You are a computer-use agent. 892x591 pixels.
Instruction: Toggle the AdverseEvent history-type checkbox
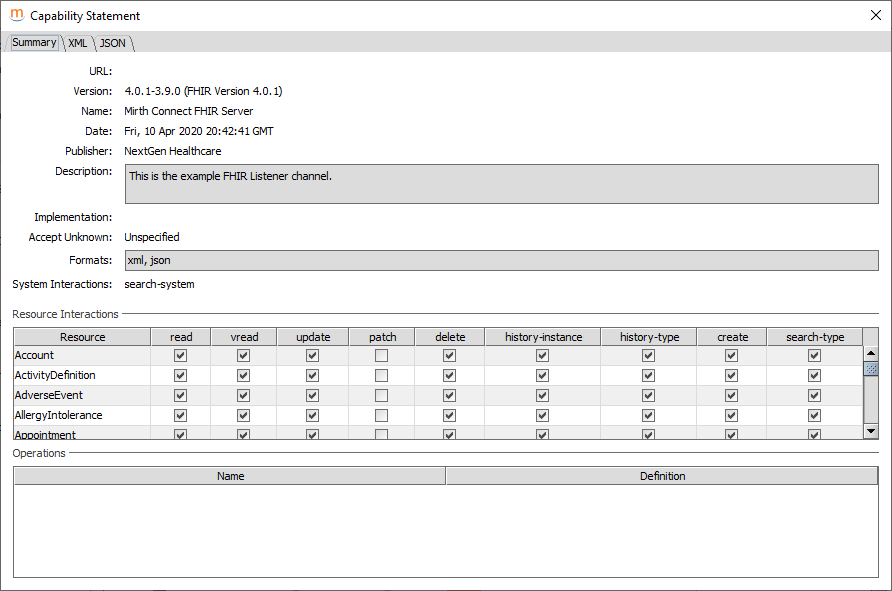649,395
